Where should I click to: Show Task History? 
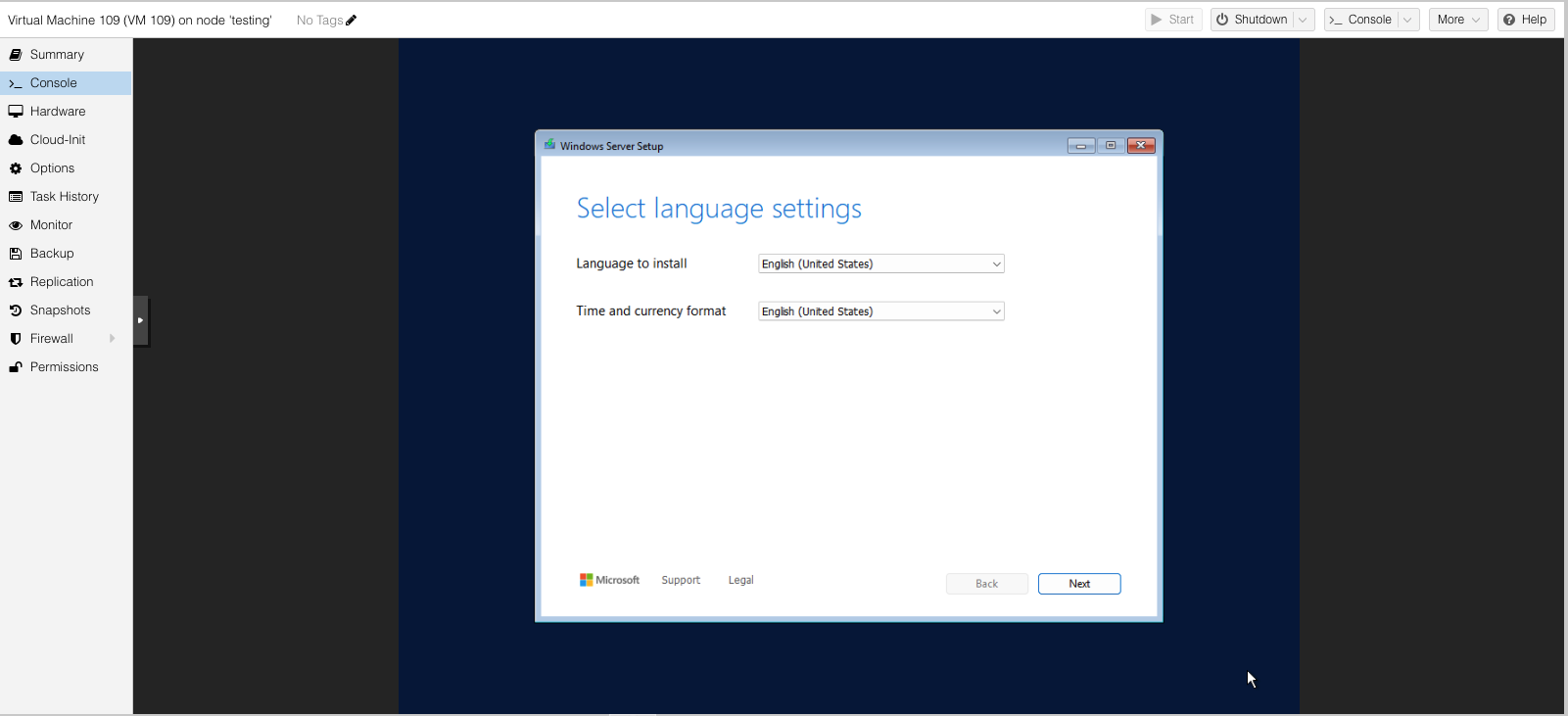coord(66,197)
